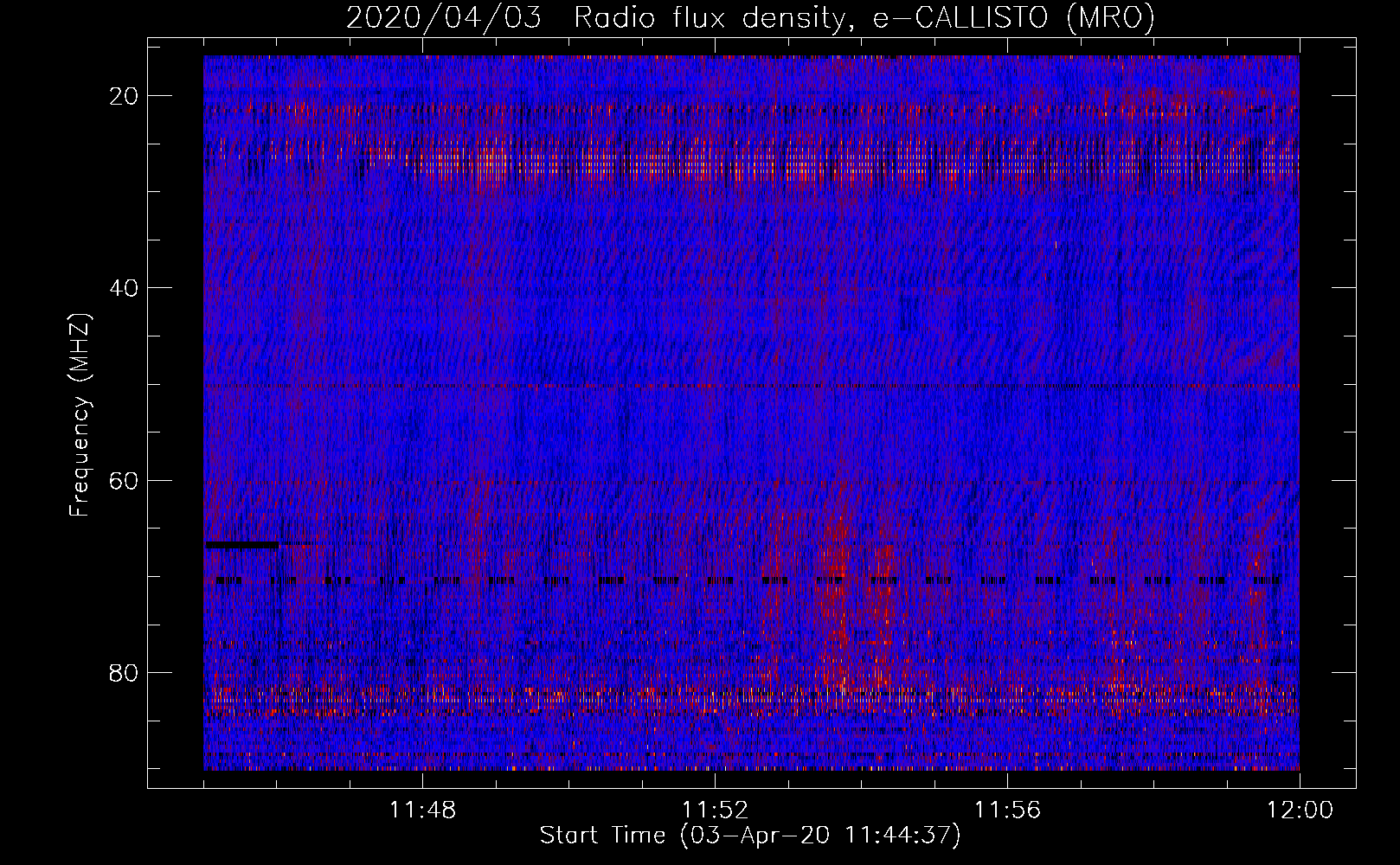
Task: Click the 20 frequency tick label
Action: coord(125,96)
